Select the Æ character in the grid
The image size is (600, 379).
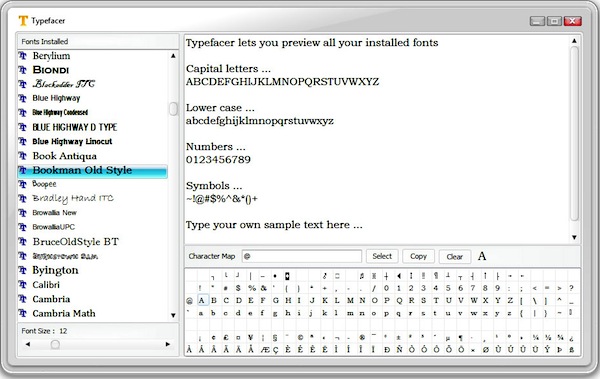click(x=265, y=350)
